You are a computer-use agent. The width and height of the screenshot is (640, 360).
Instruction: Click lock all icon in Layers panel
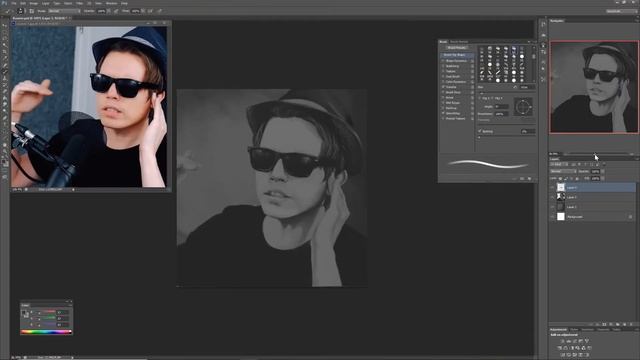tap(577, 179)
